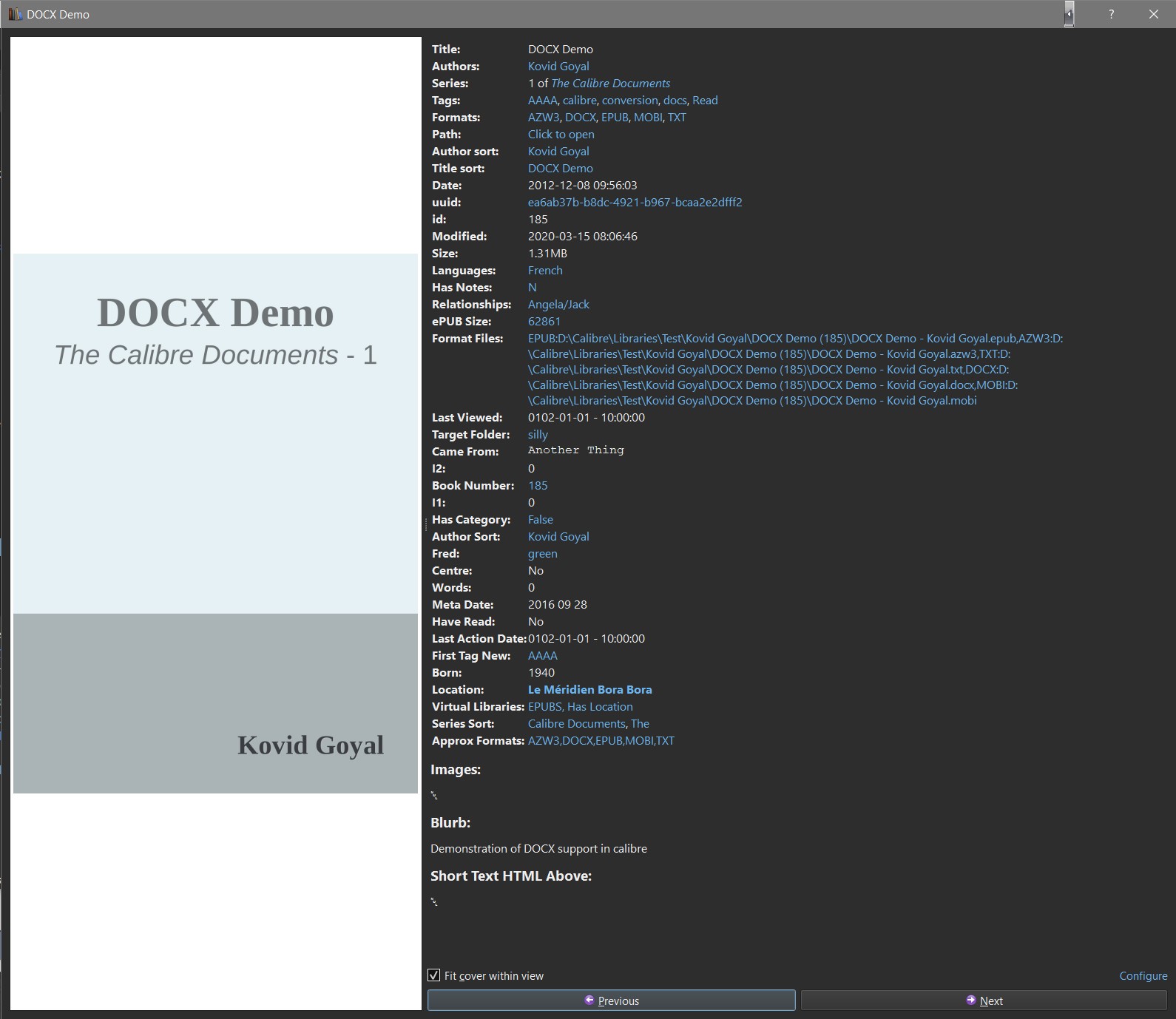This screenshot has height=1019, width=1176.
Task: Open the TXT format in the Formats row
Action: 677,118
